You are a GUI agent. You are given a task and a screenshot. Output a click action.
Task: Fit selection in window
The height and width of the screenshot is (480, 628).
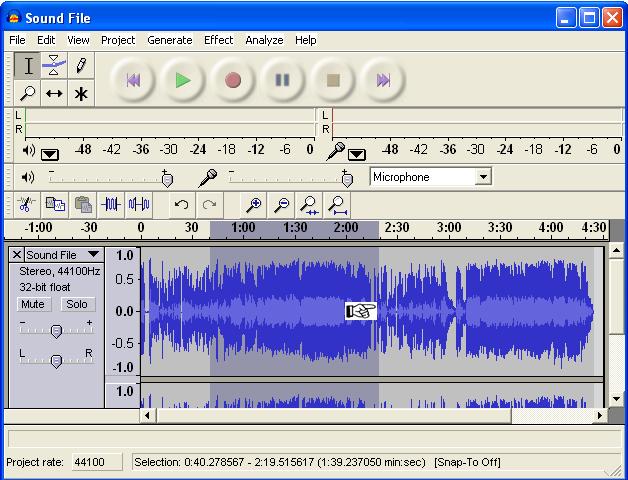pyautogui.click(x=309, y=205)
